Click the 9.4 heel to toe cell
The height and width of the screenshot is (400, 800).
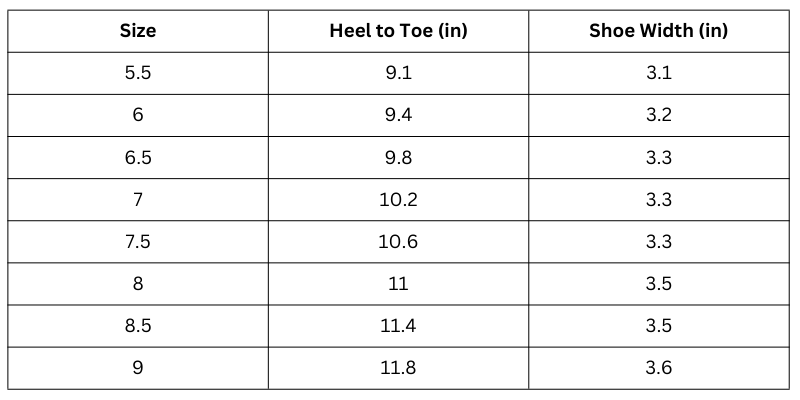point(398,115)
